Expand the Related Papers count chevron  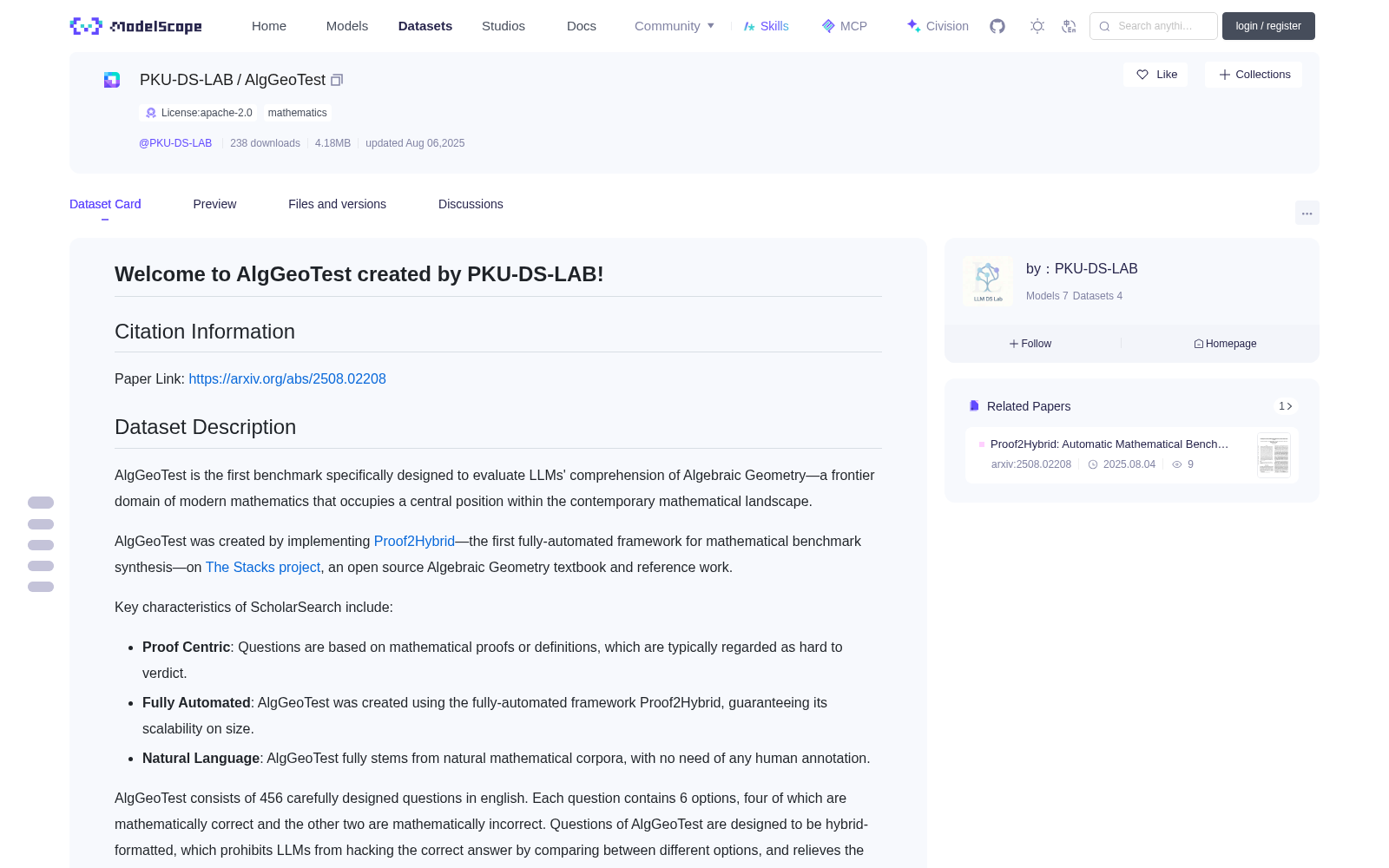coord(1286,406)
